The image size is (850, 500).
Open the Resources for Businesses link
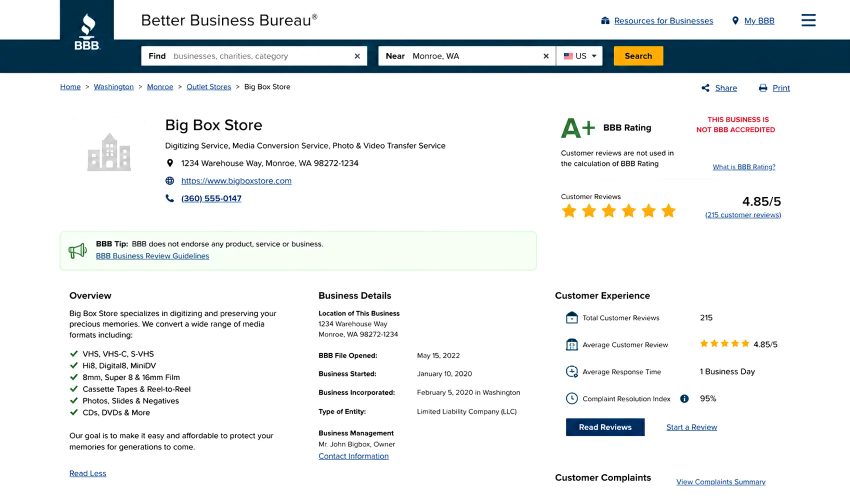coord(664,21)
